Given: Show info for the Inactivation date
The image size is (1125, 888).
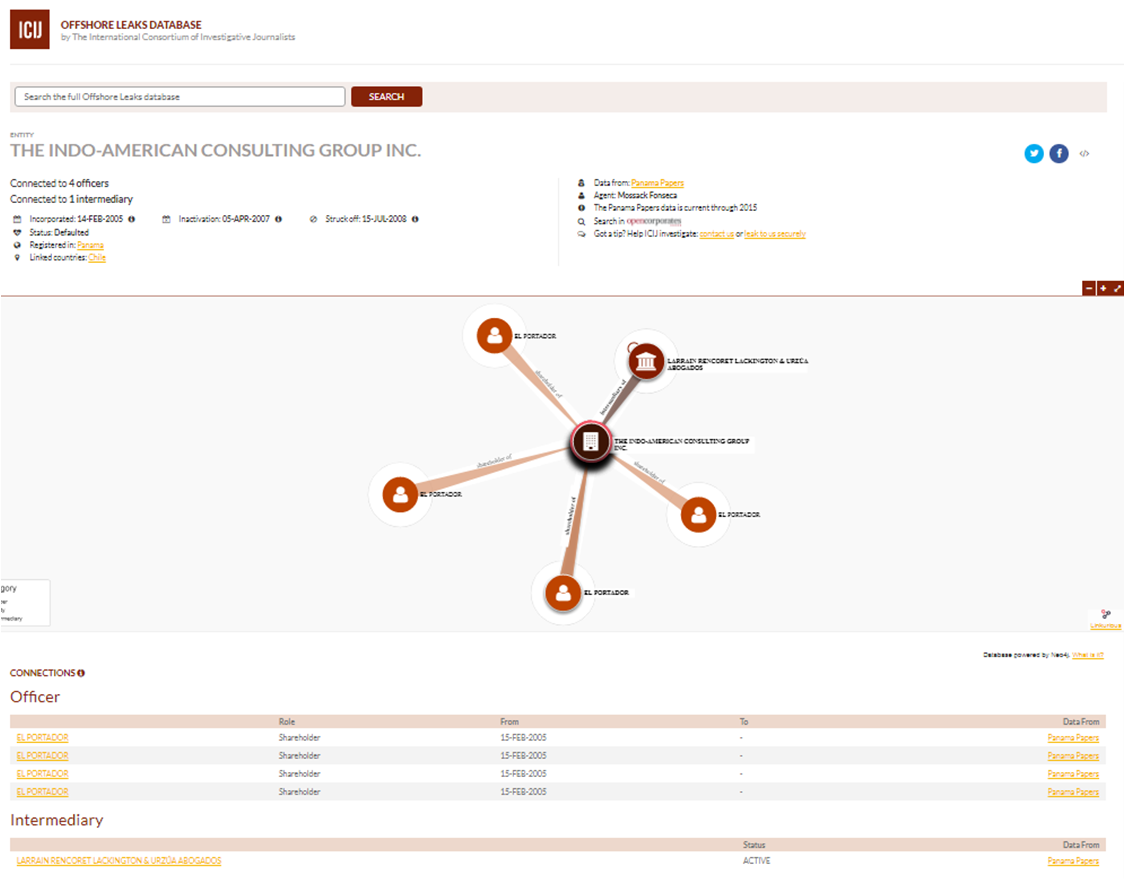Looking at the screenshot, I should 278,219.
